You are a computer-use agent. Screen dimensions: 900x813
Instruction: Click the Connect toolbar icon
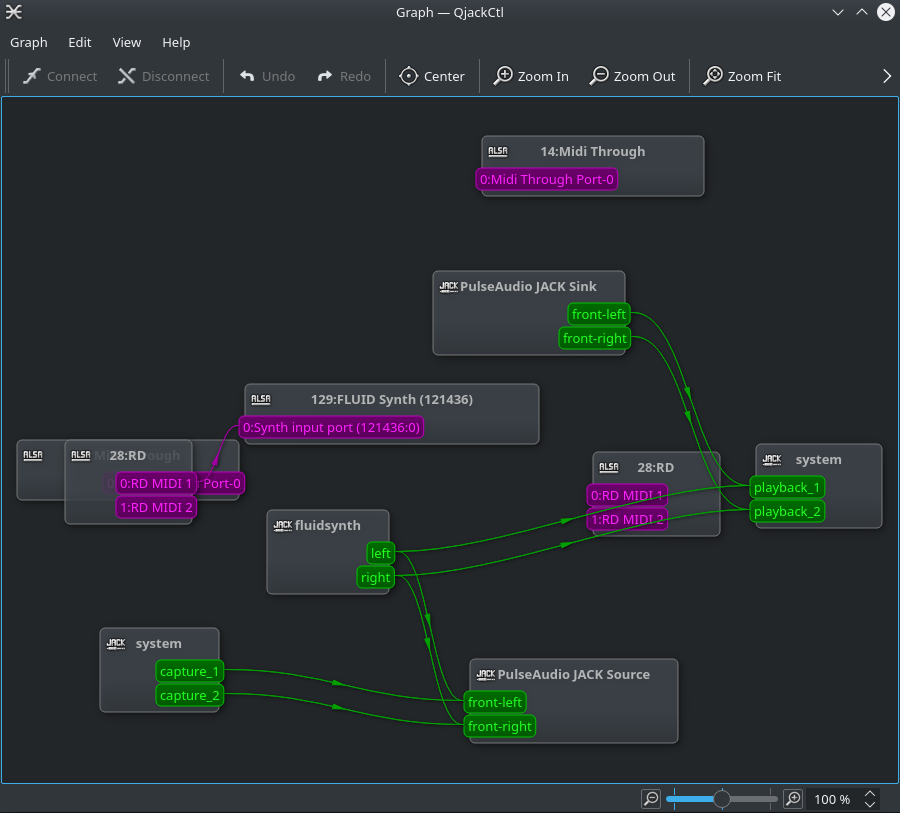point(31,76)
